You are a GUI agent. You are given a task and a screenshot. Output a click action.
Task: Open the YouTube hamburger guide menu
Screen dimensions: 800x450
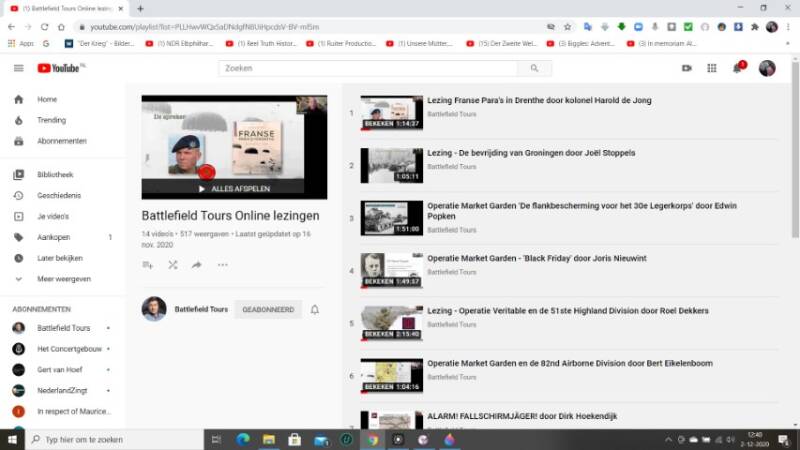point(18,68)
